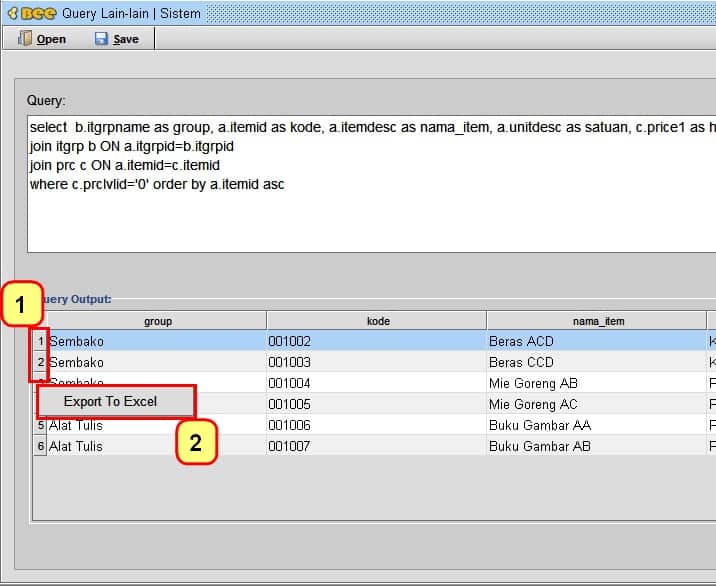Click the Save toolbar button
The height and width of the screenshot is (586, 716).
click(117, 39)
